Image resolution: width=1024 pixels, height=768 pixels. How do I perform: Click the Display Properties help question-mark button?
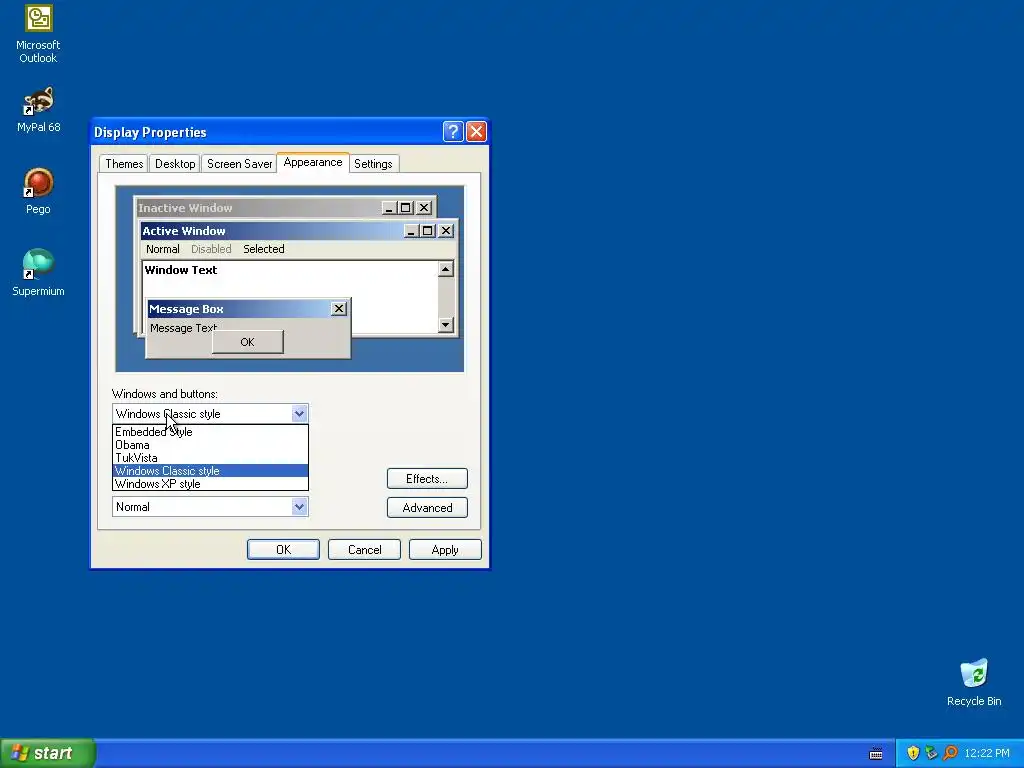pos(453,132)
